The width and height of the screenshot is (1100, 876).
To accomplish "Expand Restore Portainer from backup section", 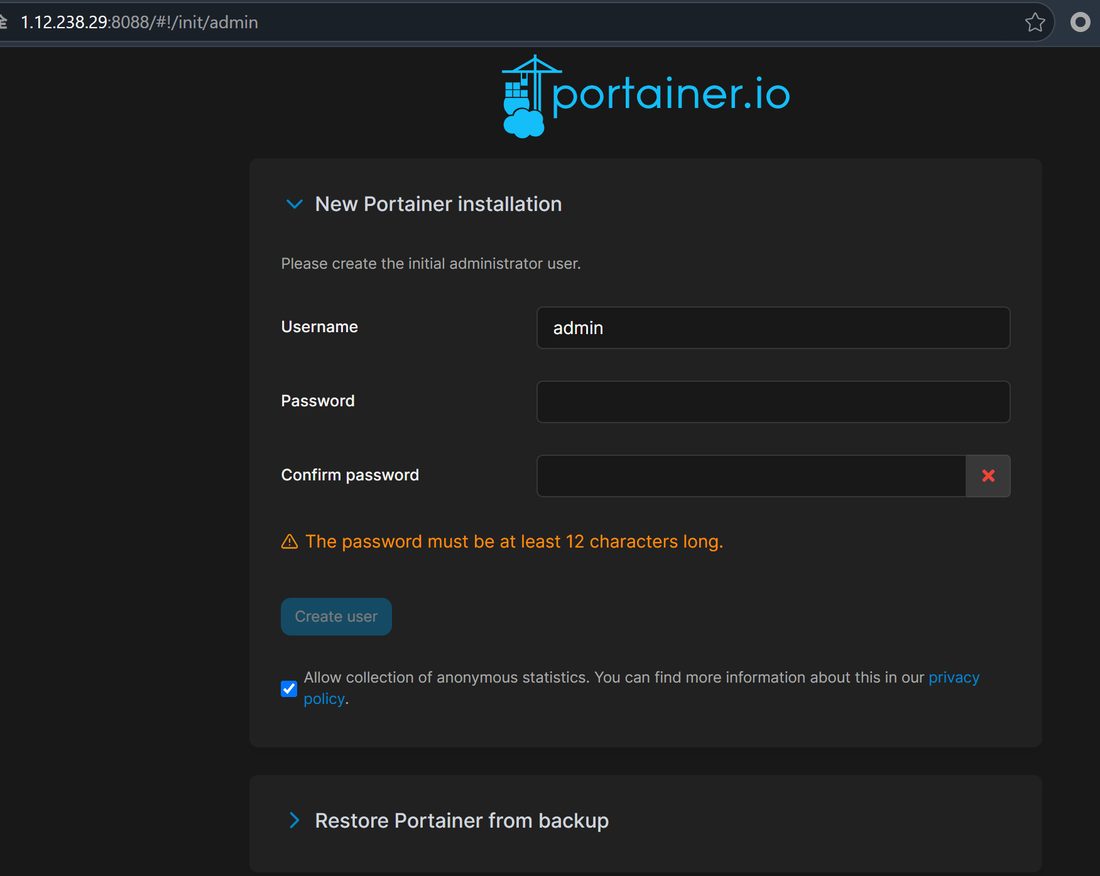I will point(294,820).
